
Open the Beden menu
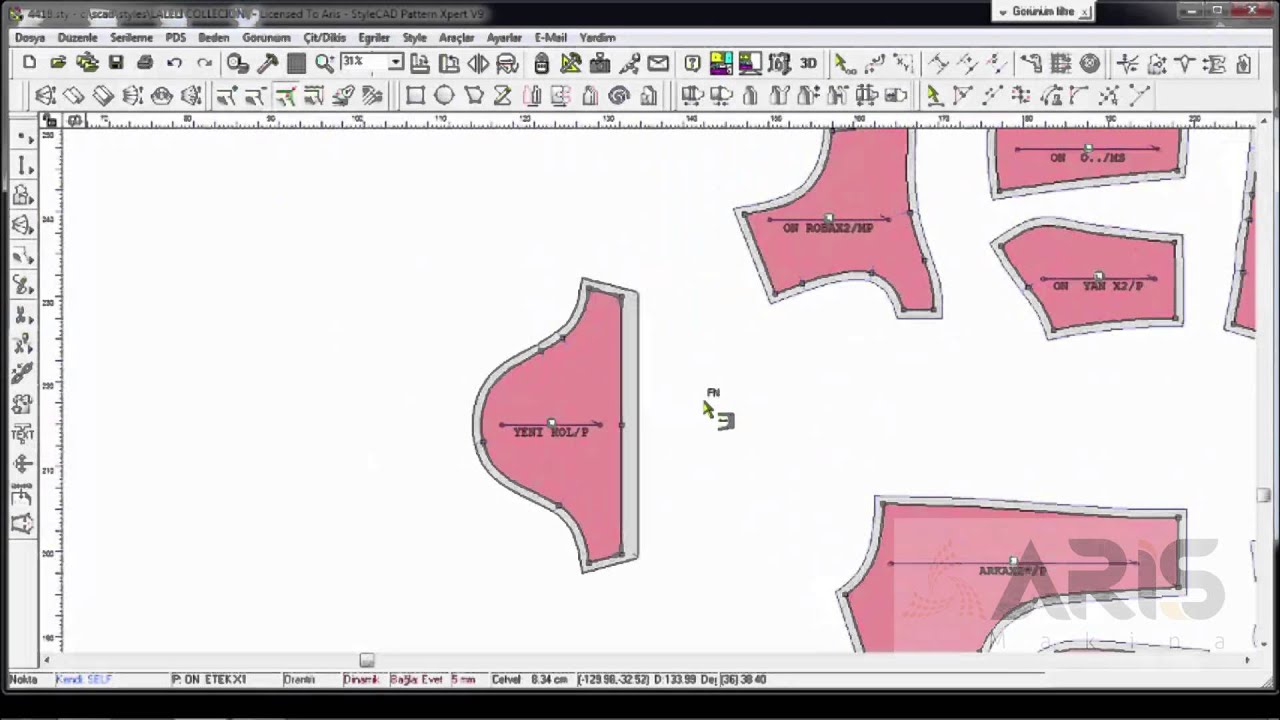pos(213,37)
